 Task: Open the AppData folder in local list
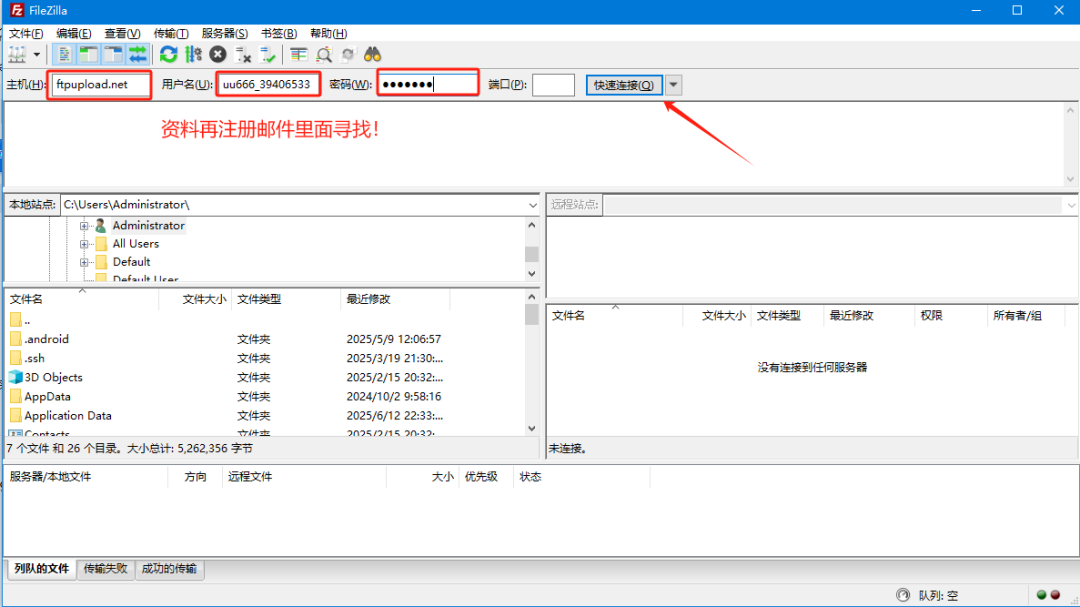[x=47, y=397]
